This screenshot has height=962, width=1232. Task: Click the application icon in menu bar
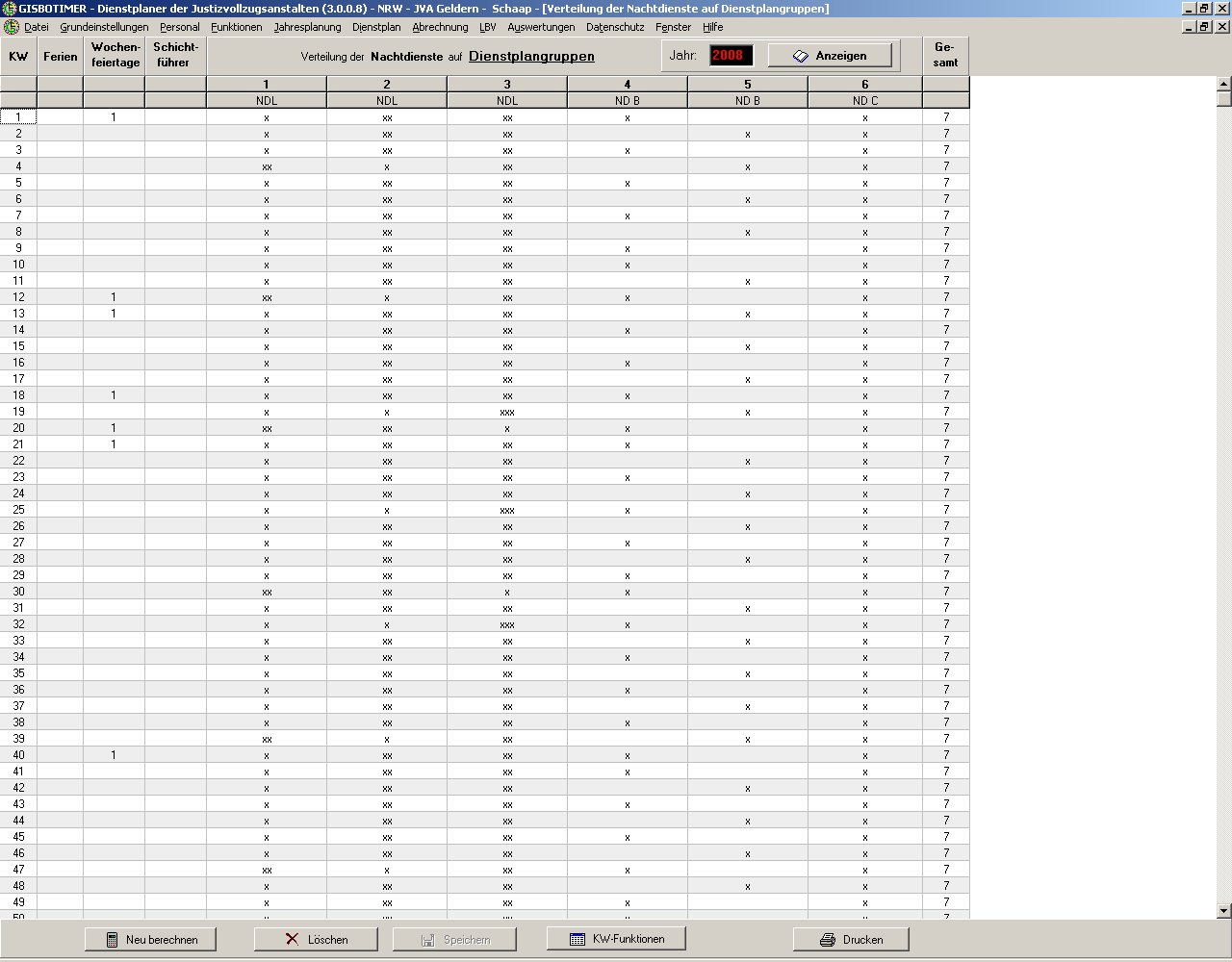click(11, 27)
